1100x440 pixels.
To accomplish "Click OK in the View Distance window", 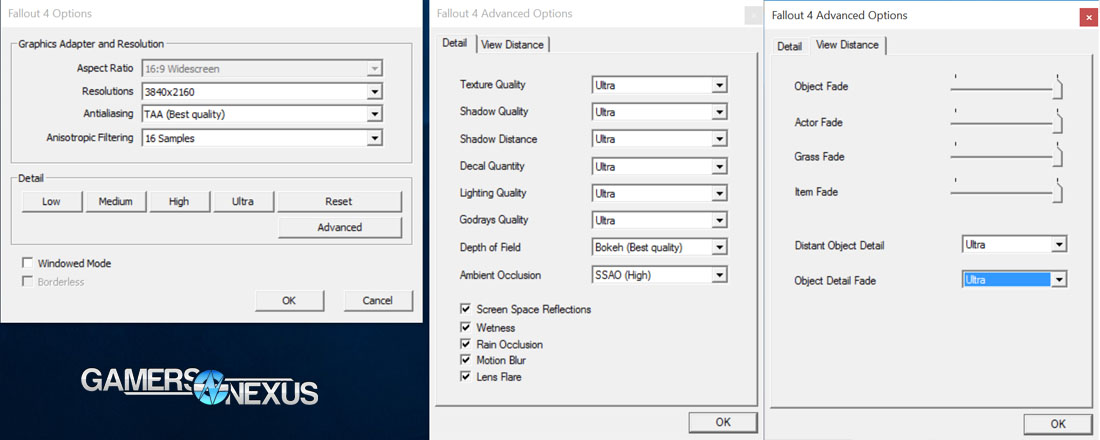I will [1058, 424].
